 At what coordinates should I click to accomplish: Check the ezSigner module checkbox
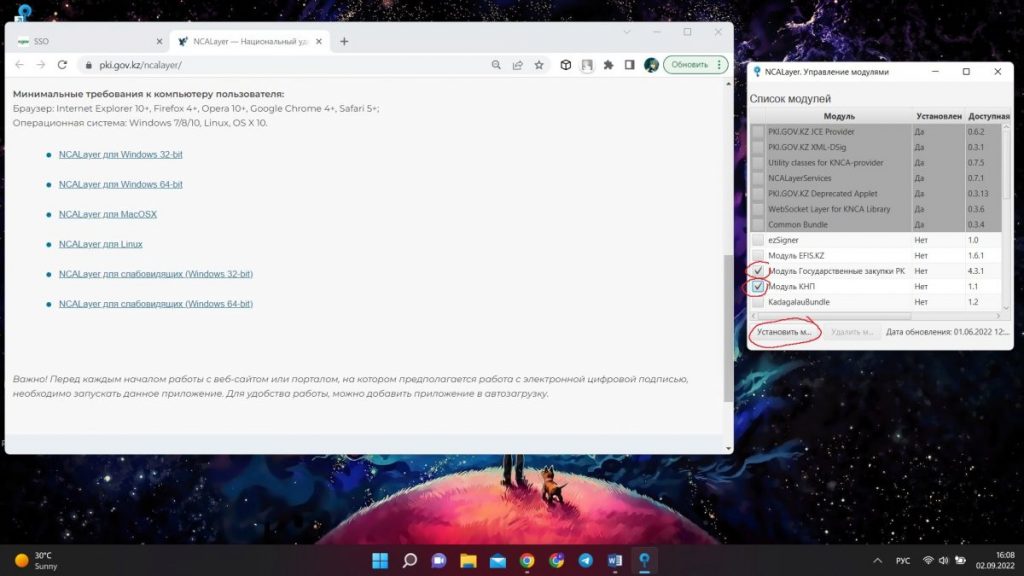758,240
